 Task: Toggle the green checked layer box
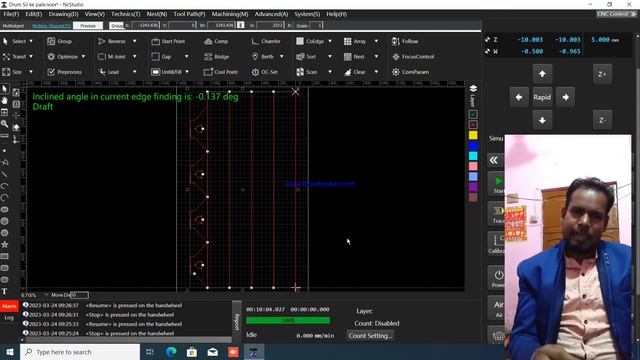[x=473, y=114]
